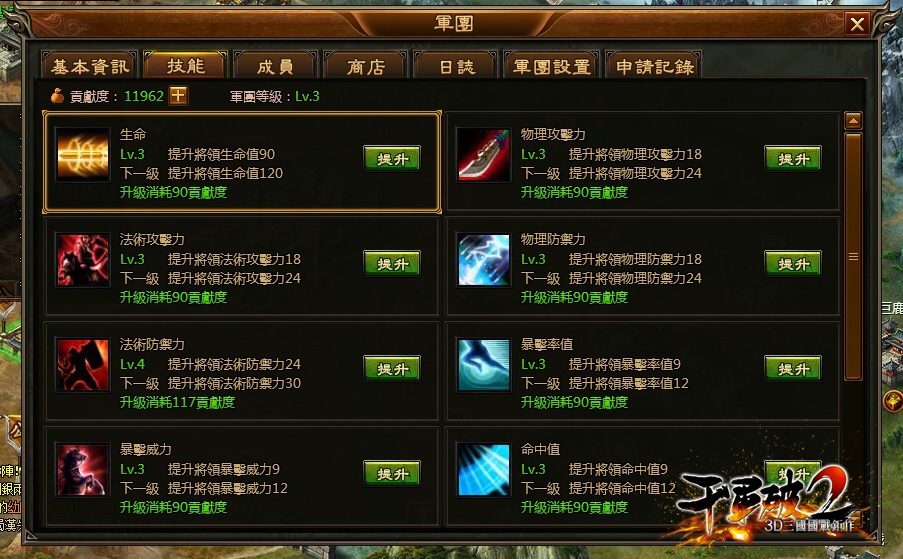Viewport: 903px width, 559px height.
Task: Click the 命中值 skill icon
Action: click(483, 470)
